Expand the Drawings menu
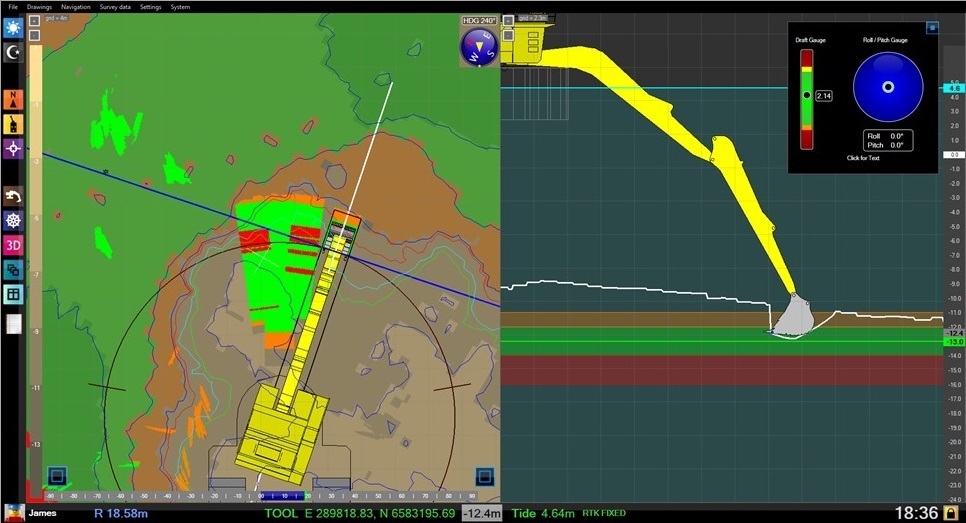The image size is (966, 523). [39, 6]
